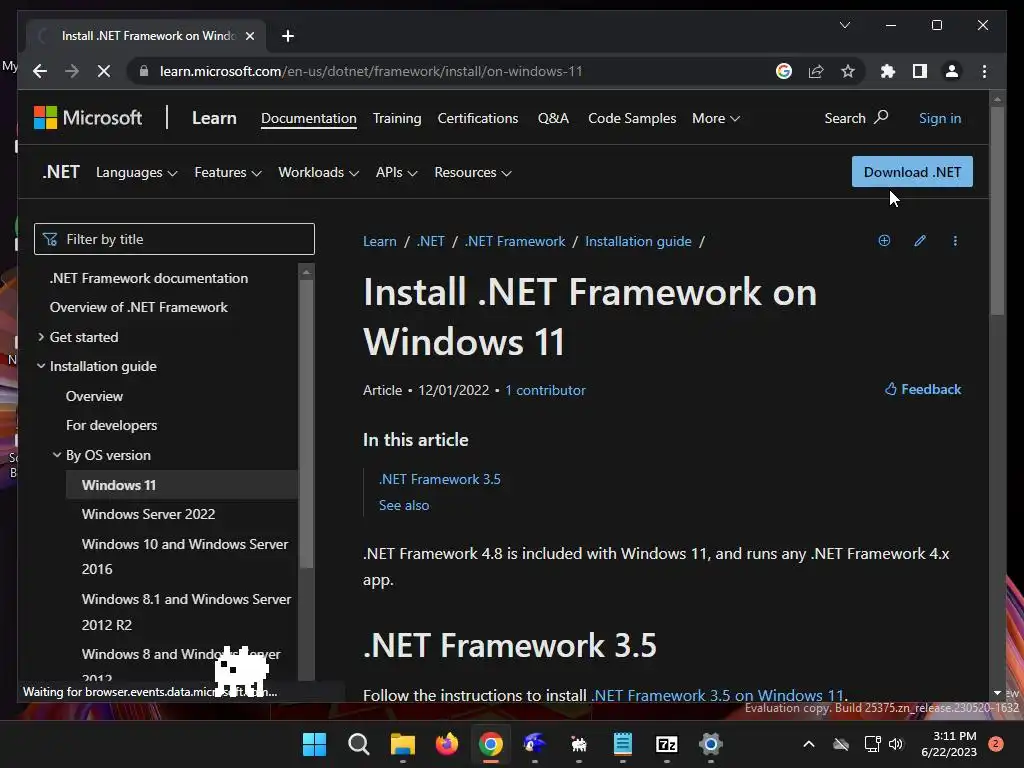Click the tab search chevron in title bar

coord(844,25)
